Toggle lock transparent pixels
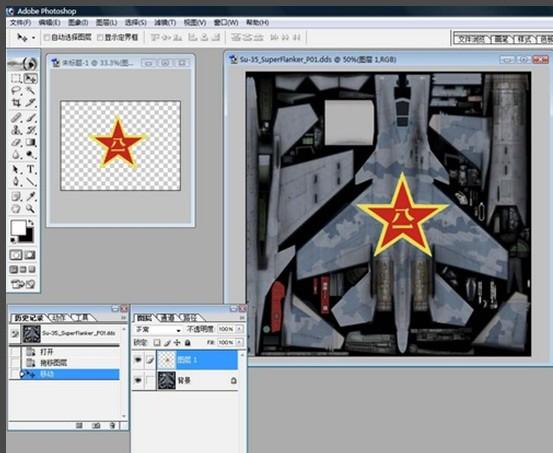The height and width of the screenshot is (453, 553). tap(157, 342)
